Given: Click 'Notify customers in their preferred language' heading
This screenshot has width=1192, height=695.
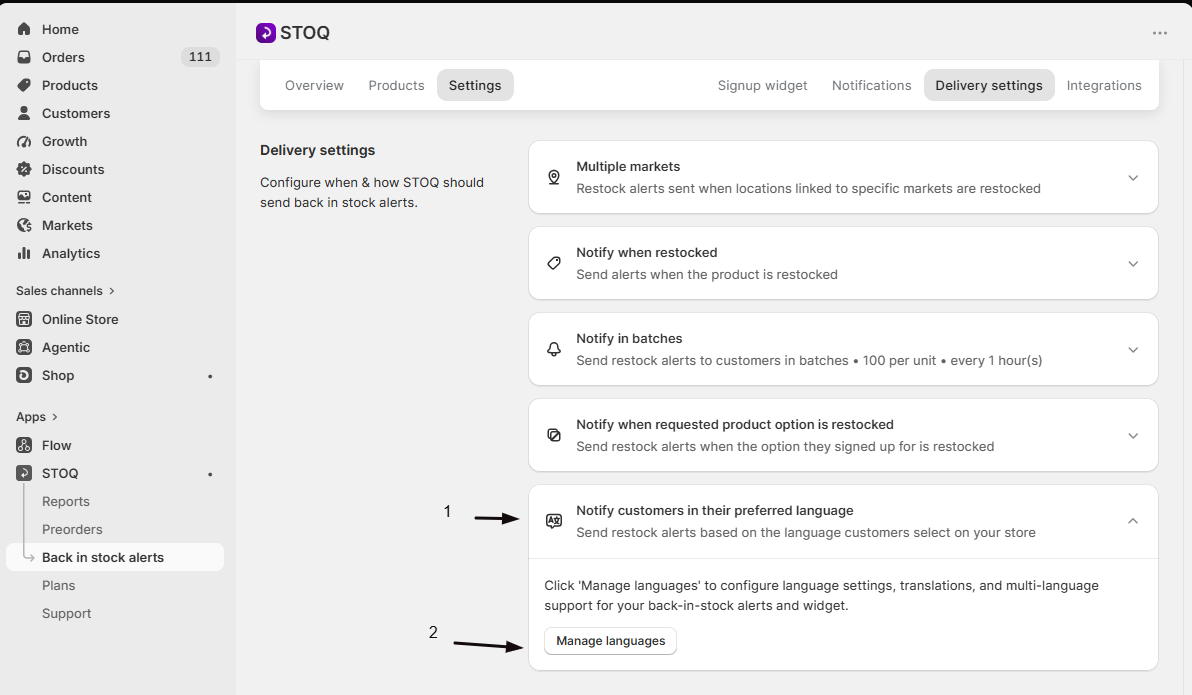Looking at the screenshot, I should tap(715, 510).
